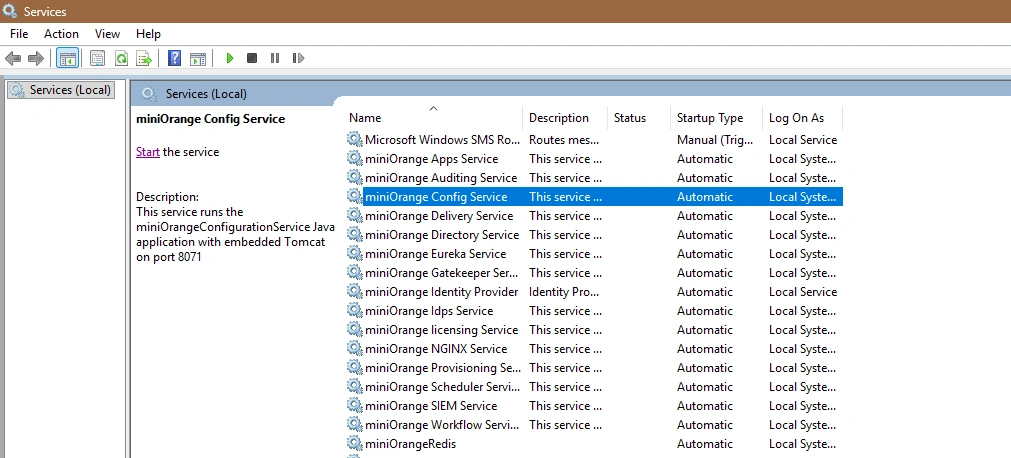Open the blue Help toolbar icon

(174, 59)
